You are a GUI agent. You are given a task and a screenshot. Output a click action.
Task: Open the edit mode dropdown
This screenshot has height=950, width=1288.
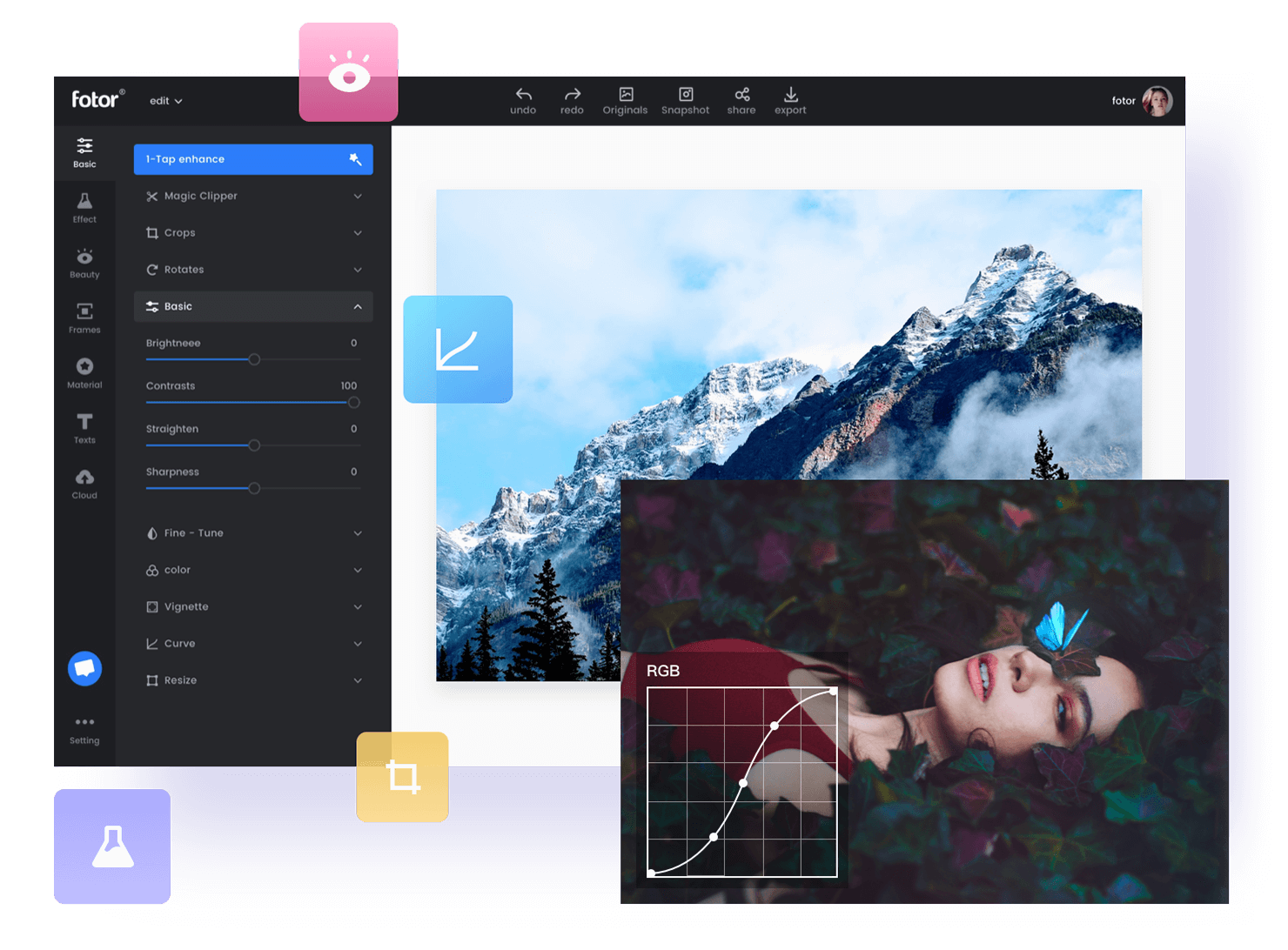pos(165,101)
